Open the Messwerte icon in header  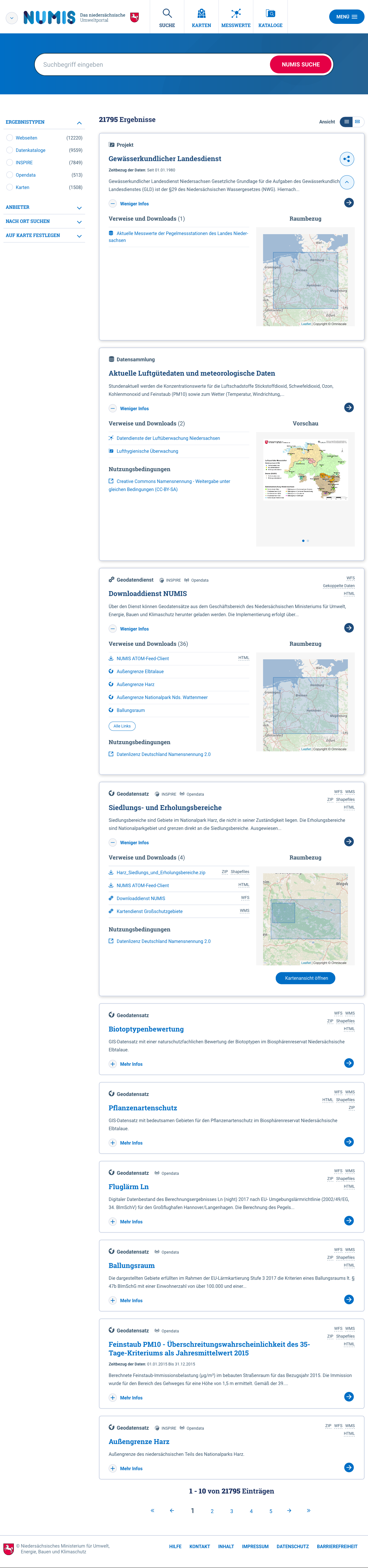236,14
